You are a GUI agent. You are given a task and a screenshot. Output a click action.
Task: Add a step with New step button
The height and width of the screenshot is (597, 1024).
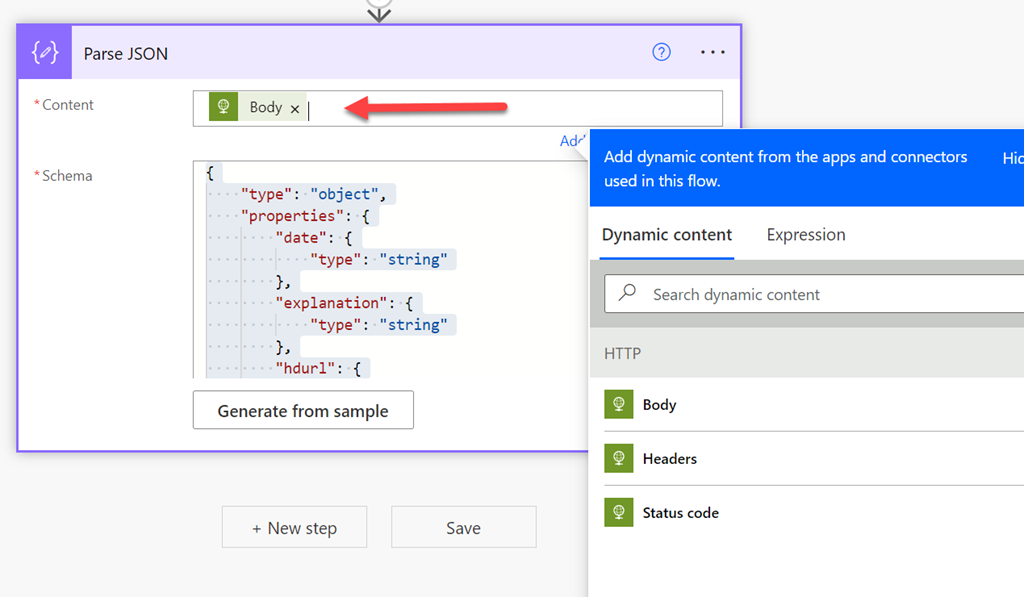[x=294, y=528]
